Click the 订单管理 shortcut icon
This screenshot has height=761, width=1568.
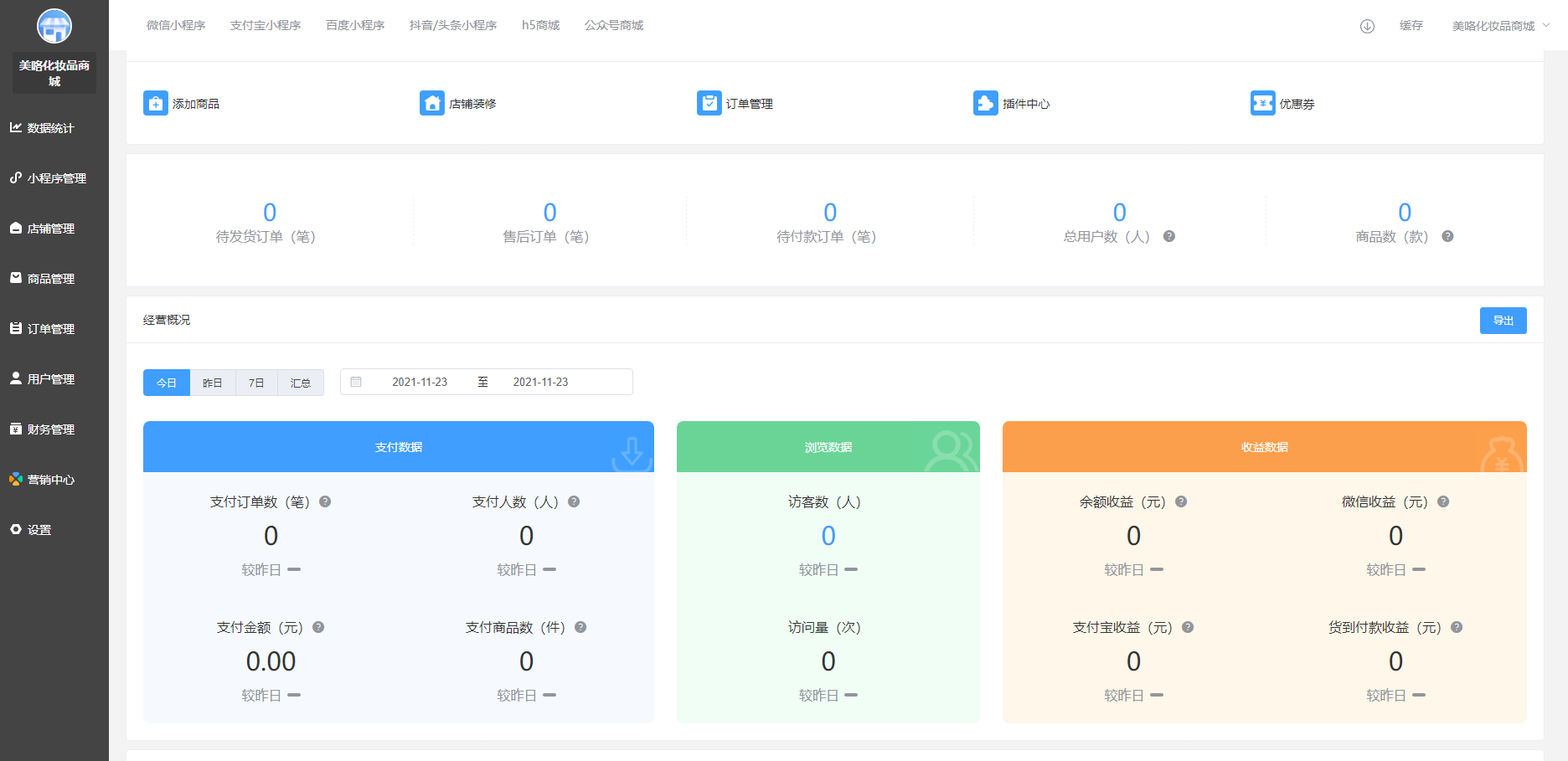click(709, 103)
